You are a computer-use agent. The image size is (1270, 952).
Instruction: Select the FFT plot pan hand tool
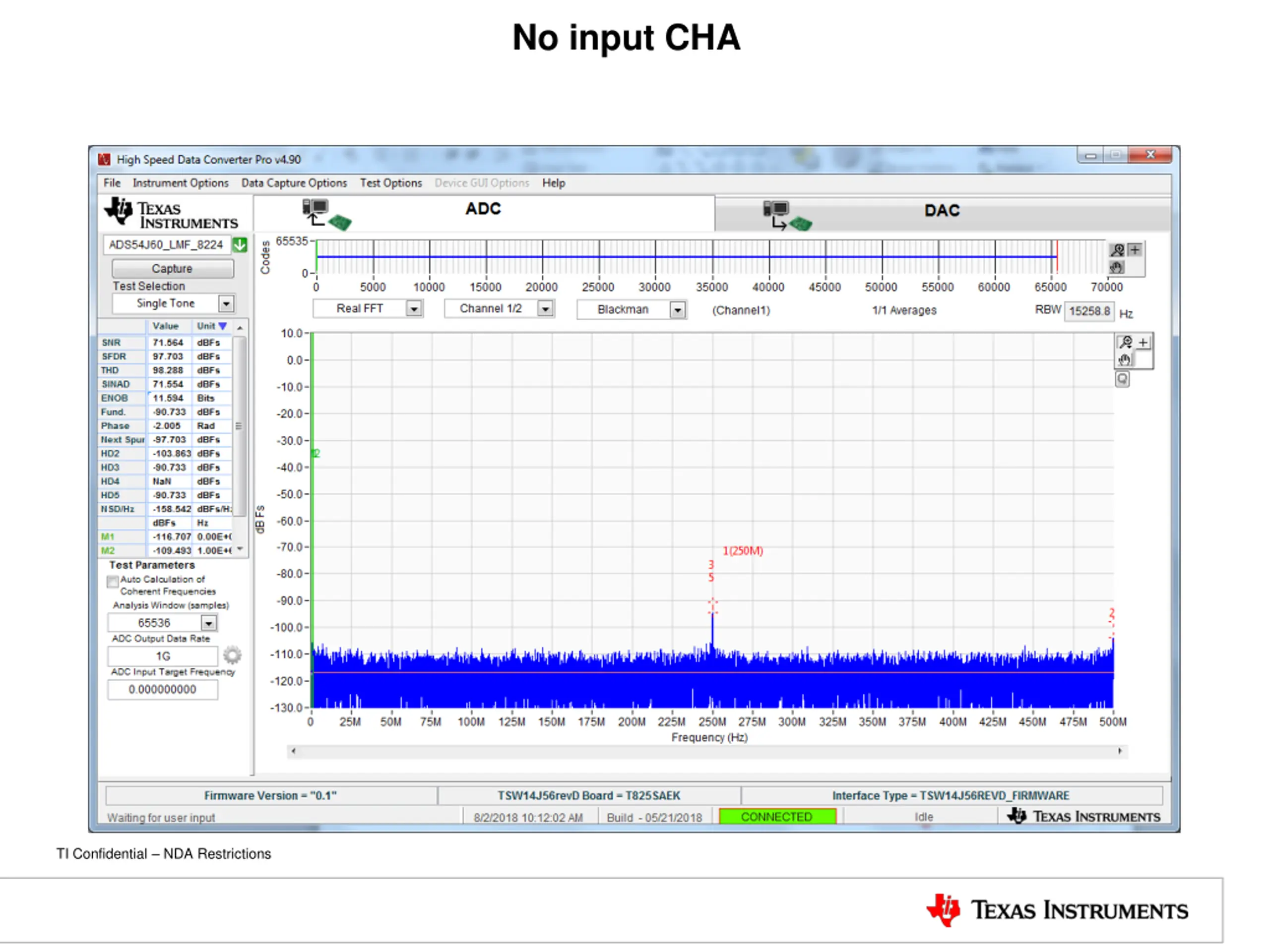pos(1125,360)
